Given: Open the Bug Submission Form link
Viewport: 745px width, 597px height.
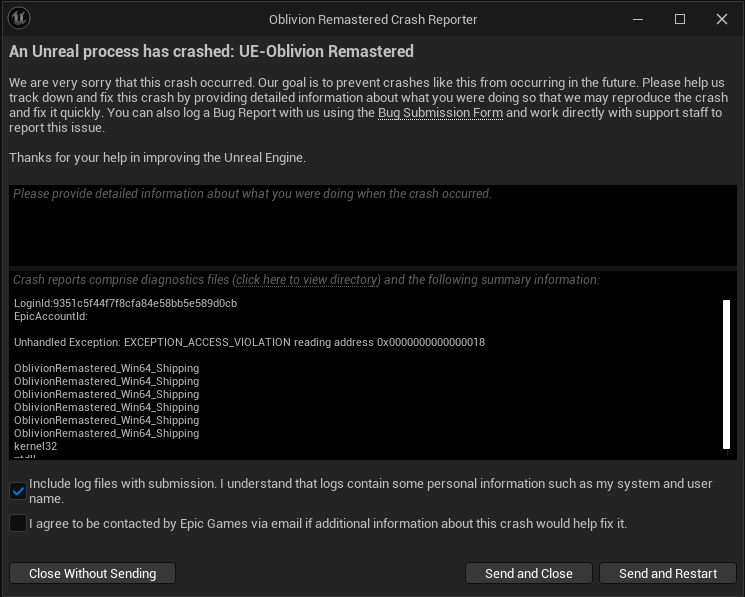Looking at the screenshot, I should click(x=440, y=113).
